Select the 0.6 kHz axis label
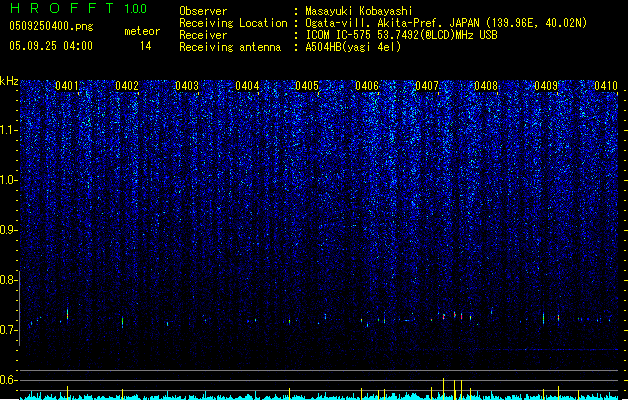The image size is (629, 400). click(x=8, y=380)
